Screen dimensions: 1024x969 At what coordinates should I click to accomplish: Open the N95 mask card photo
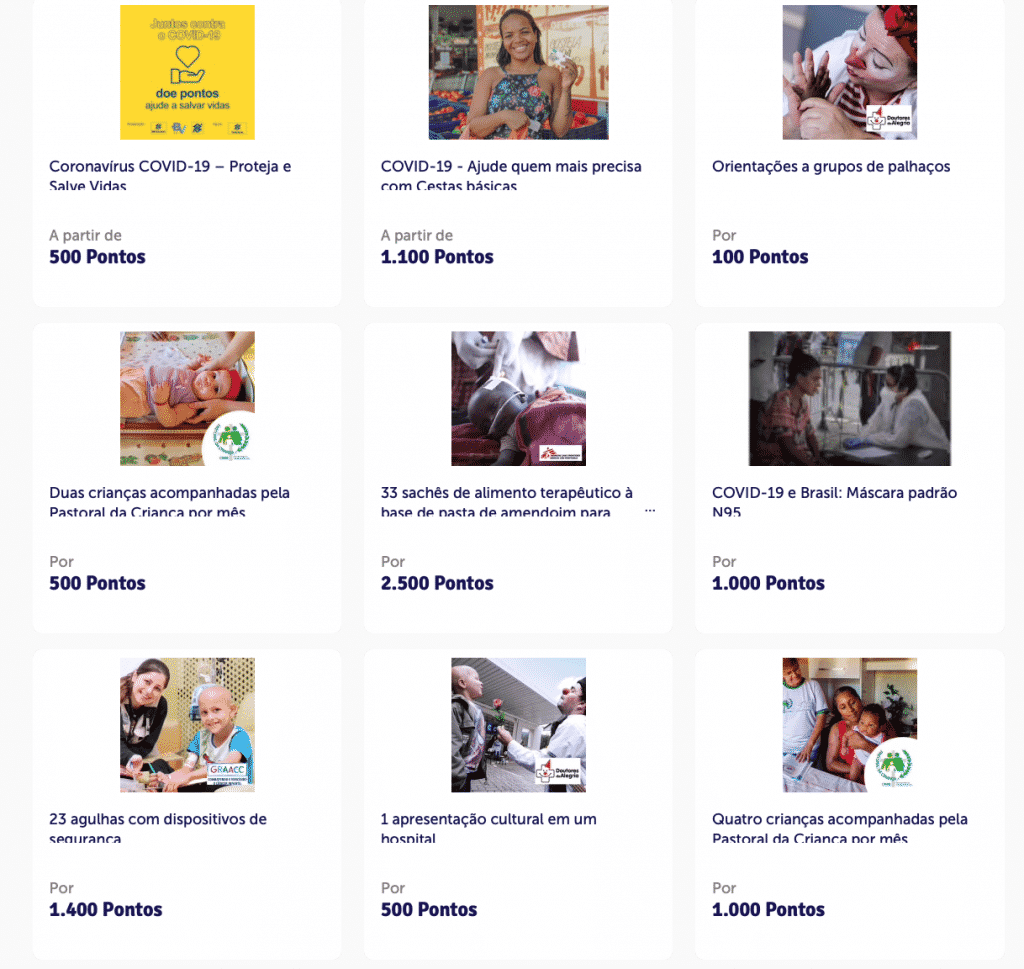coord(849,398)
